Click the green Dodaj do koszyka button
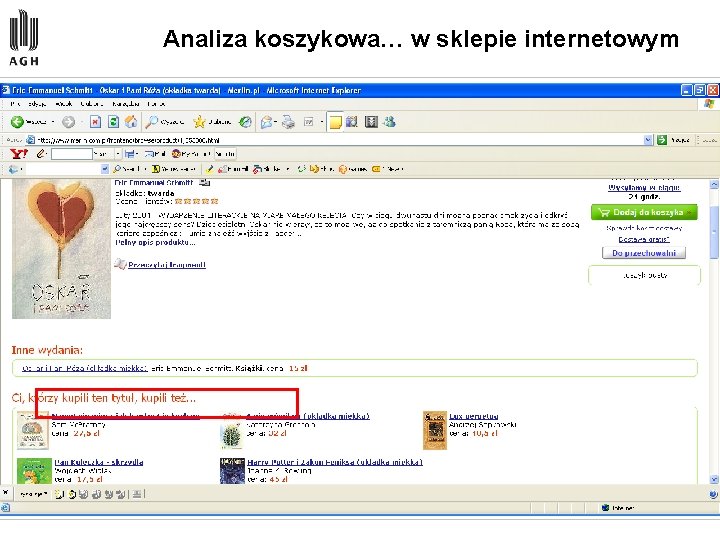This screenshot has width=720, height=540. point(644,212)
